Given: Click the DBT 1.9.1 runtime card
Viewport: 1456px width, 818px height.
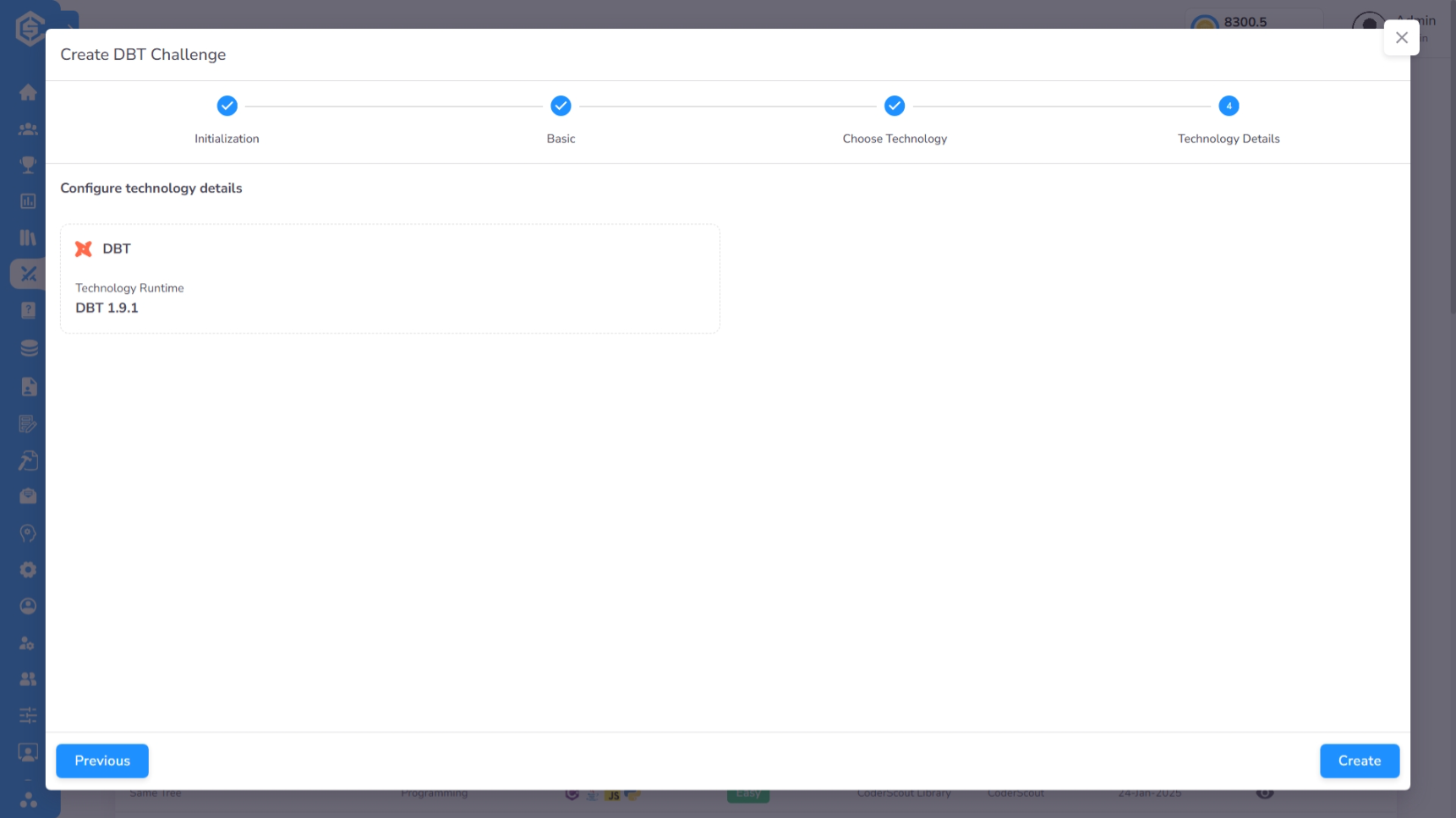Looking at the screenshot, I should coord(390,279).
